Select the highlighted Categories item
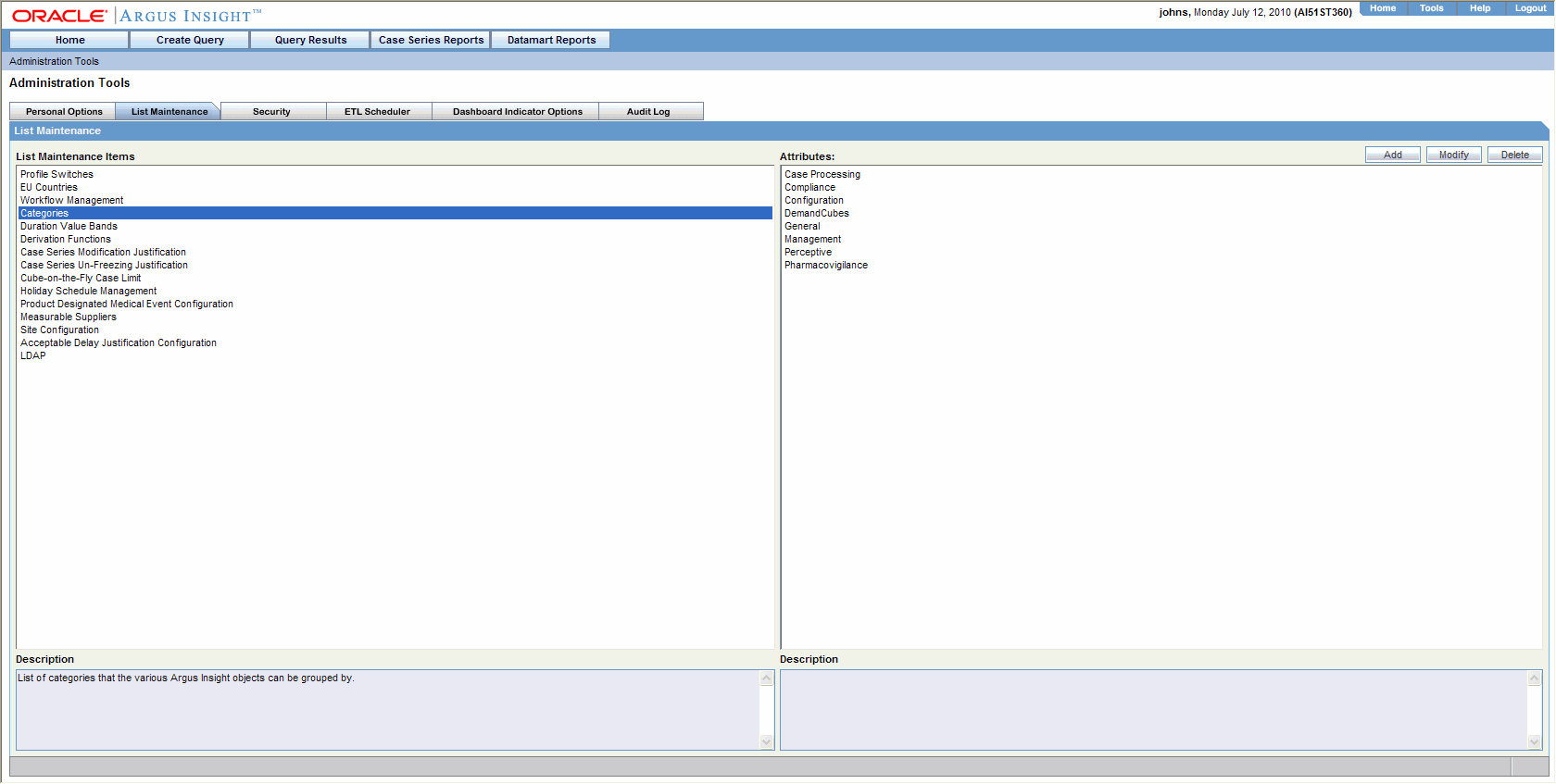Screen dimensions: 1556x784 (x=395, y=213)
